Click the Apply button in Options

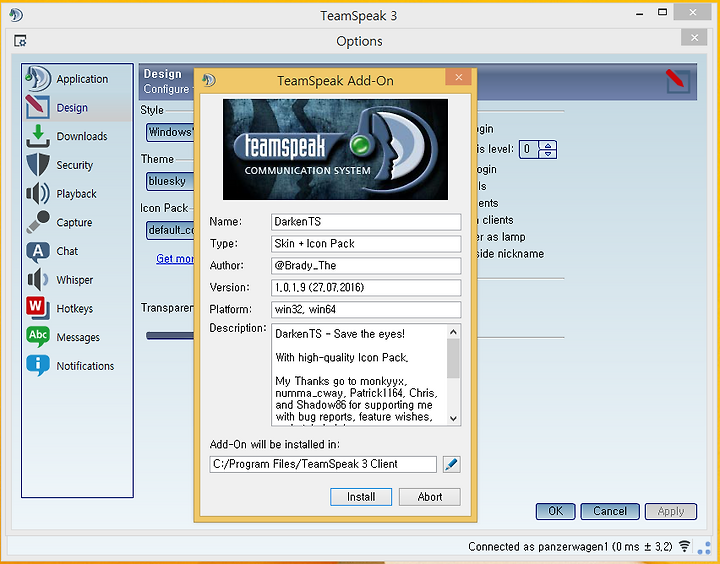tap(671, 511)
